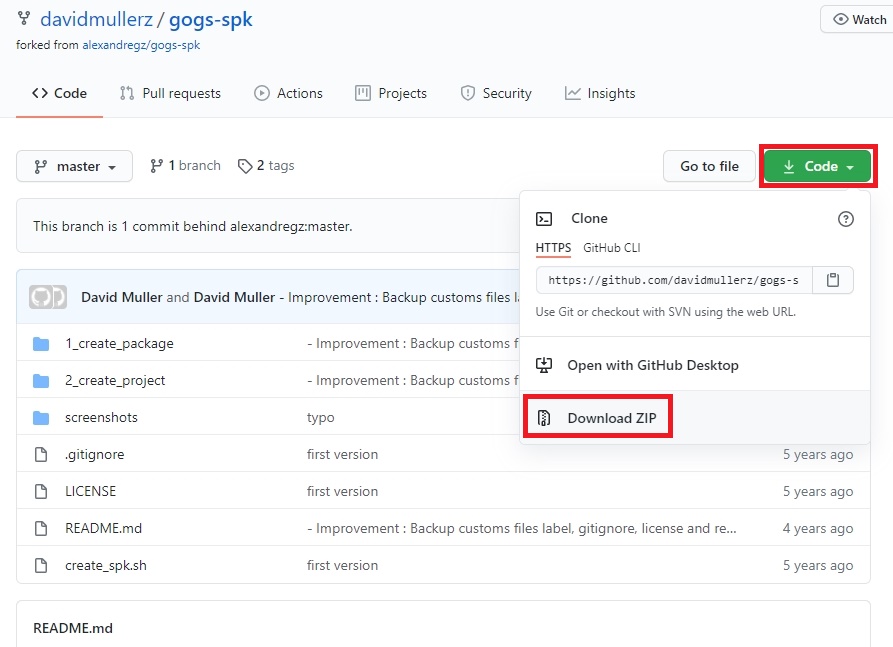
Task: View the 2 tags link
Action: pyautogui.click(x=266, y=166)
